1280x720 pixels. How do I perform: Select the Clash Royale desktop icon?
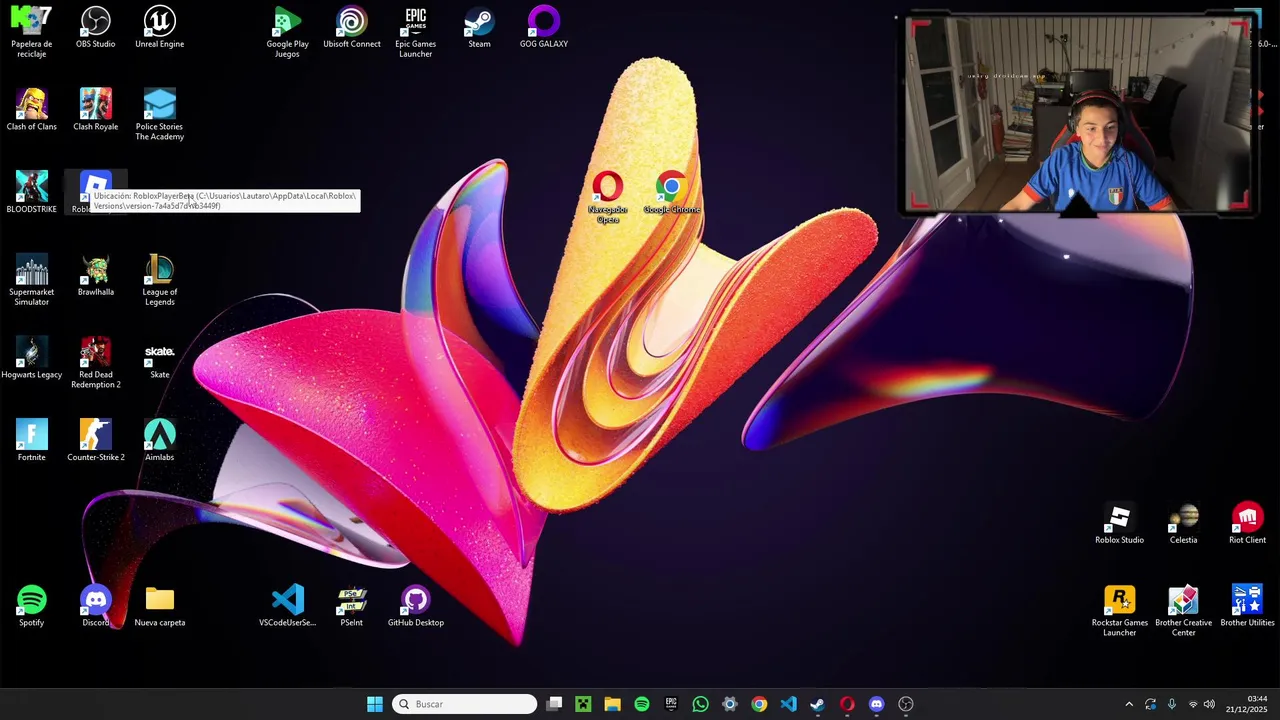click(x=96, y=110)
